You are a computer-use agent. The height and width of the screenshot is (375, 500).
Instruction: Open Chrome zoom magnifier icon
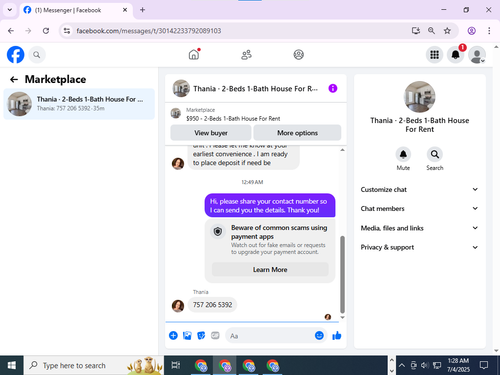point(431,31)
